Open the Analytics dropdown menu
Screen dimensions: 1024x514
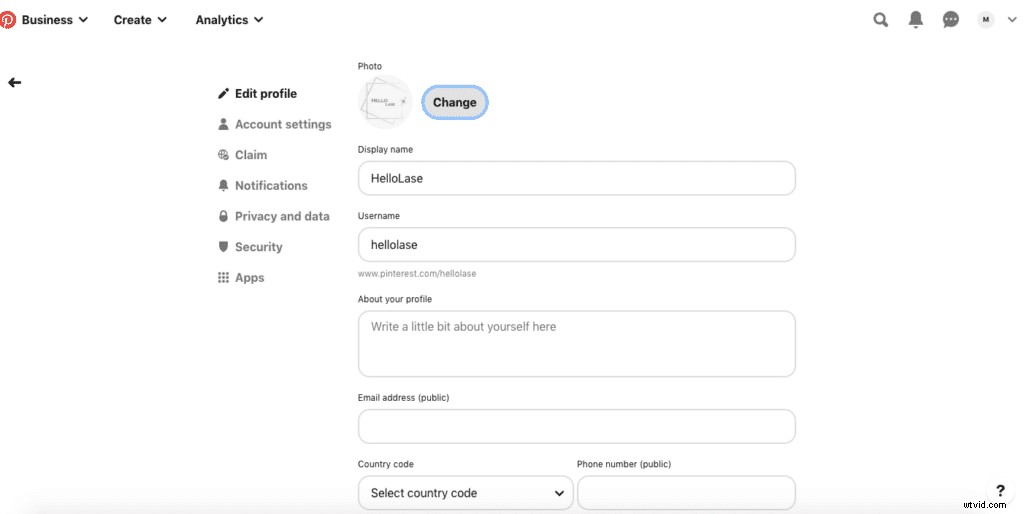tap(229, 19)
